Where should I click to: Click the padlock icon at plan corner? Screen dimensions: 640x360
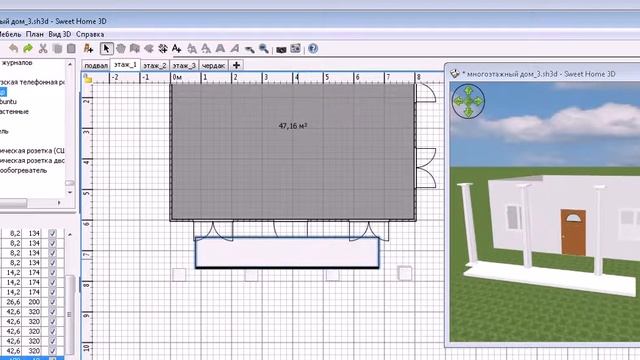[x=87, y=79]
